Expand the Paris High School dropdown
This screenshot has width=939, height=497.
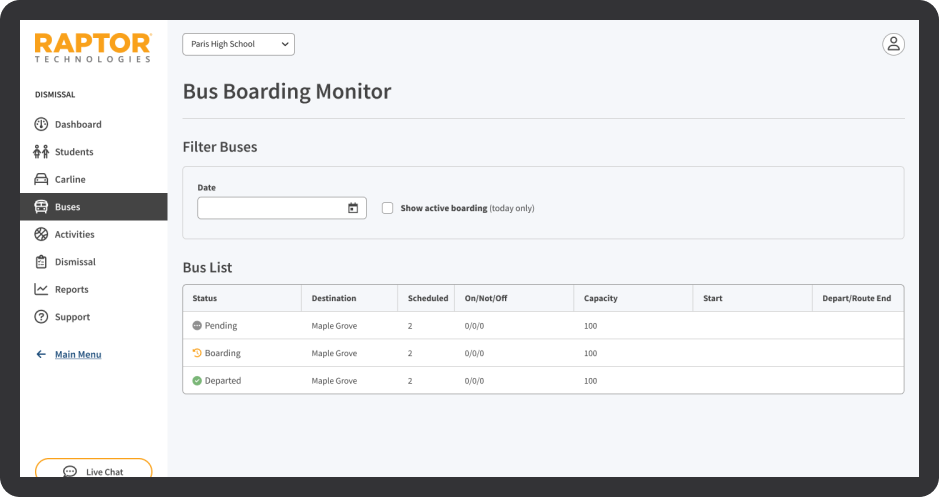(x=238, y=44)
